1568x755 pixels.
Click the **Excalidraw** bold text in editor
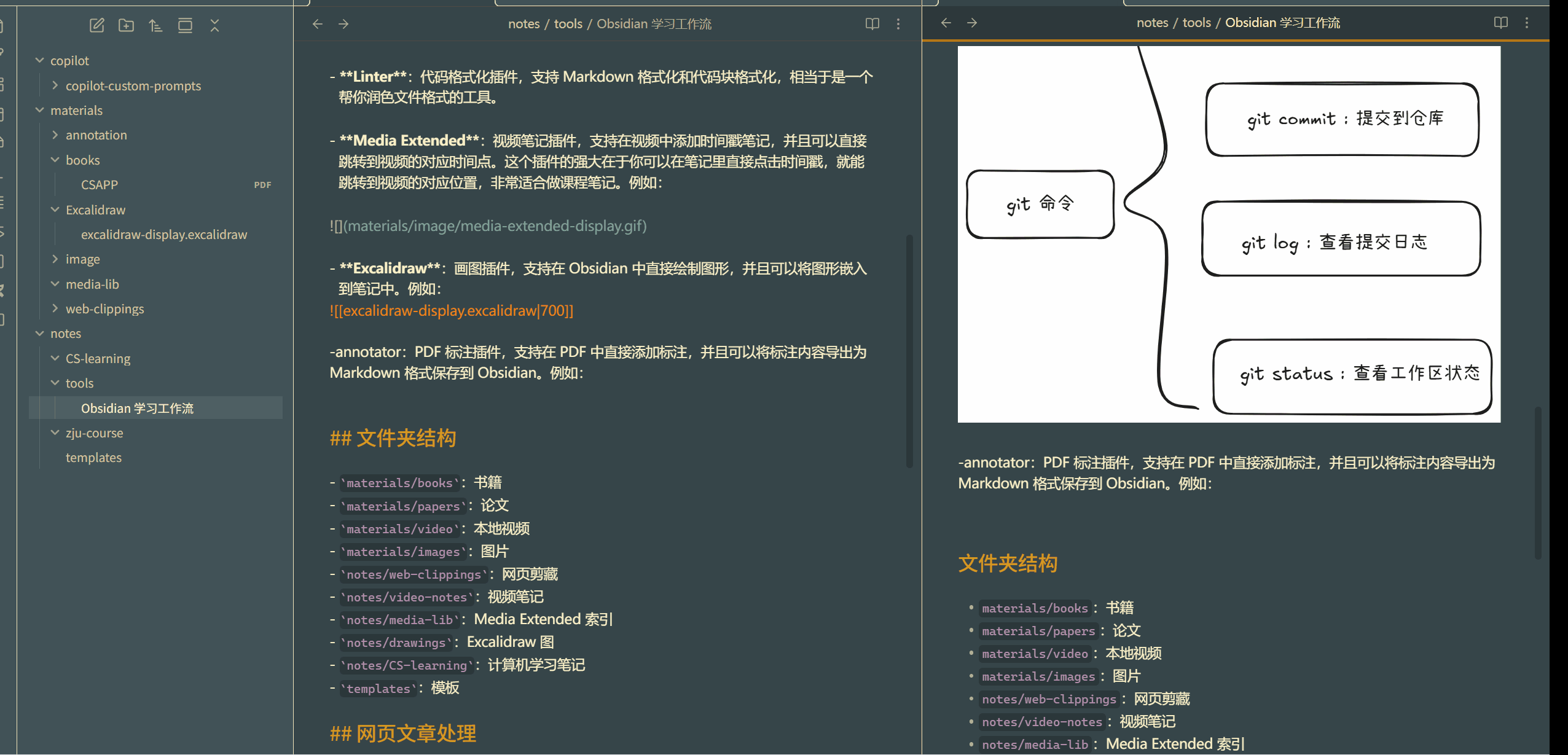tap(390, 268)
